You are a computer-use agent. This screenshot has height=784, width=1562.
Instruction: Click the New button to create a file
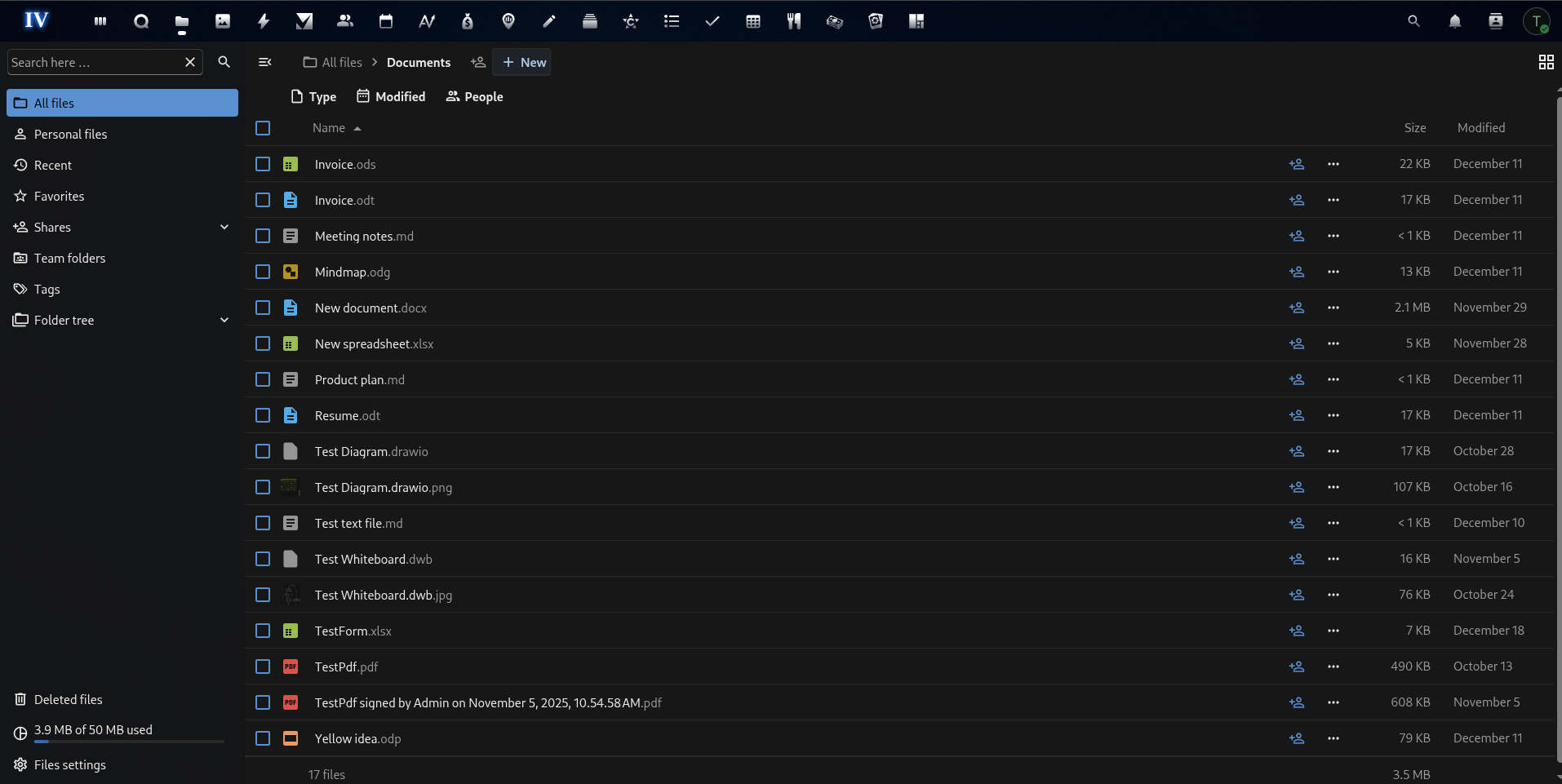point(522,62)
